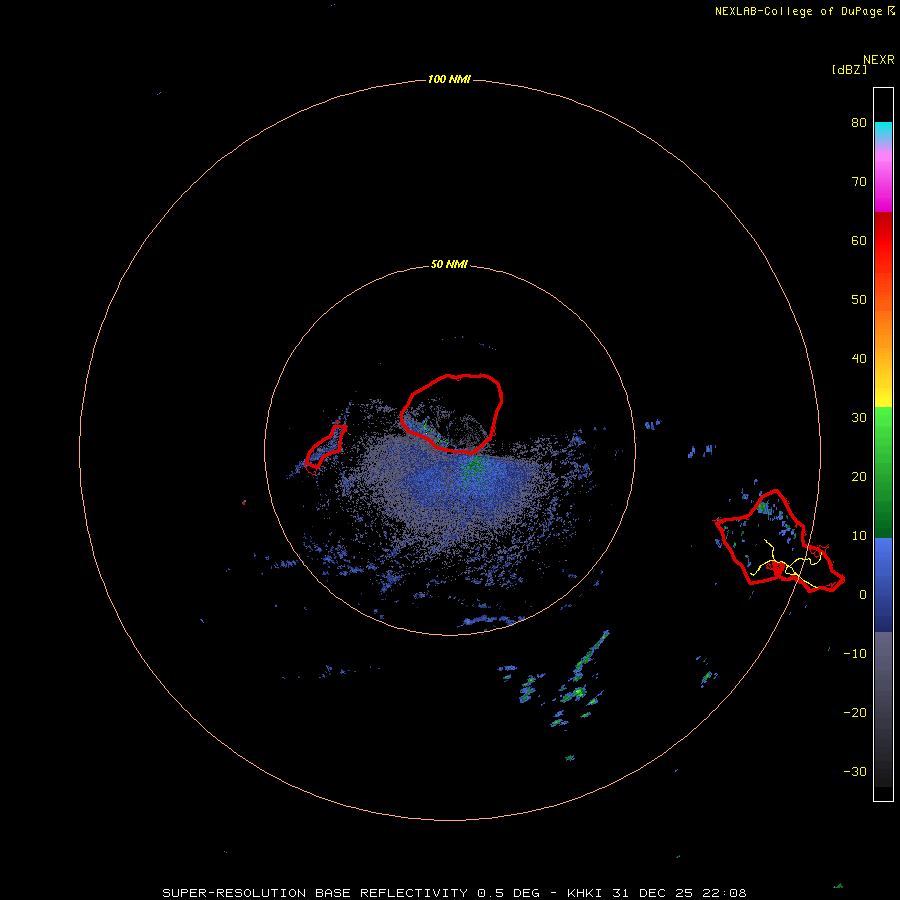Click the 30 value on the dBZ scale
900x900 pixels.
(x=859, y=418)
